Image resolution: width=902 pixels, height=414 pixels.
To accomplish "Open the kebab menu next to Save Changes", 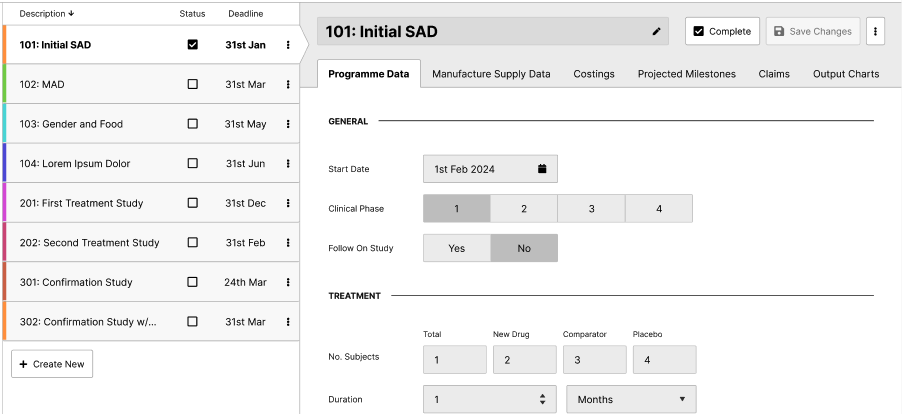I will (875, 31).
